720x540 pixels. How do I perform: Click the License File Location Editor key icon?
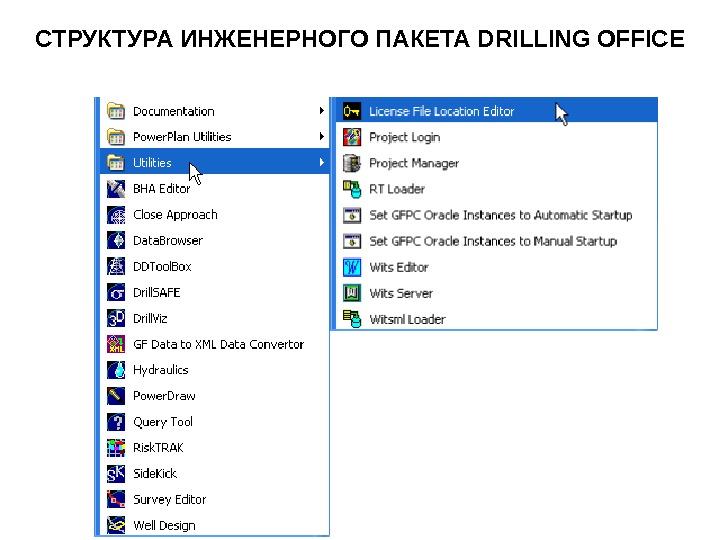(x=352, y=111)
